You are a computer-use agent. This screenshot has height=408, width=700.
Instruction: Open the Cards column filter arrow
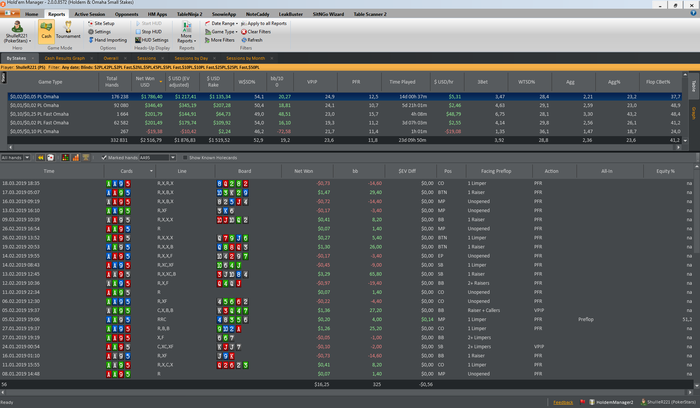pyautogui.click(x=151, y=171)
